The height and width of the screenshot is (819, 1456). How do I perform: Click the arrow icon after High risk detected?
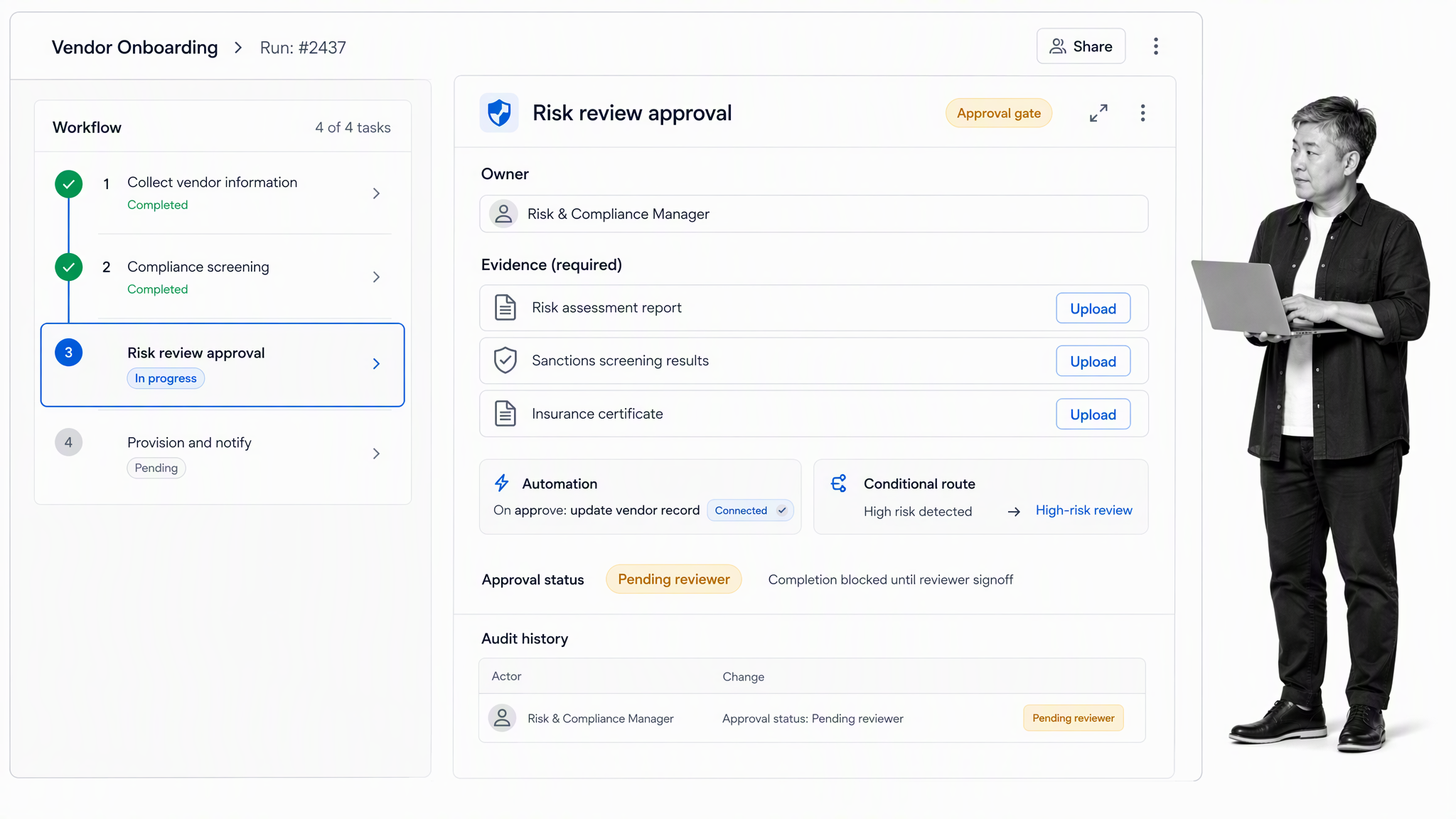click(1014, 512)
